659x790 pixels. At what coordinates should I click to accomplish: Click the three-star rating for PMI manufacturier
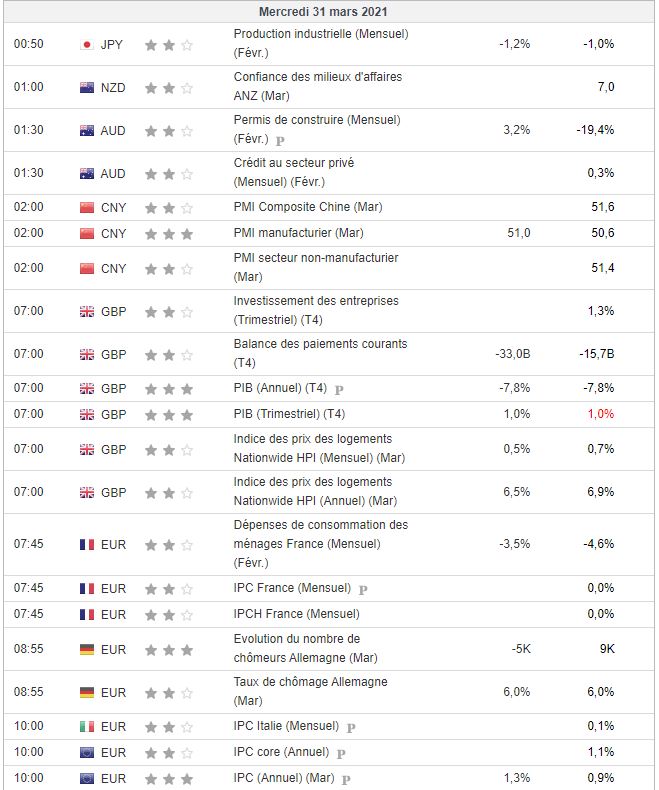click(169, 233)
